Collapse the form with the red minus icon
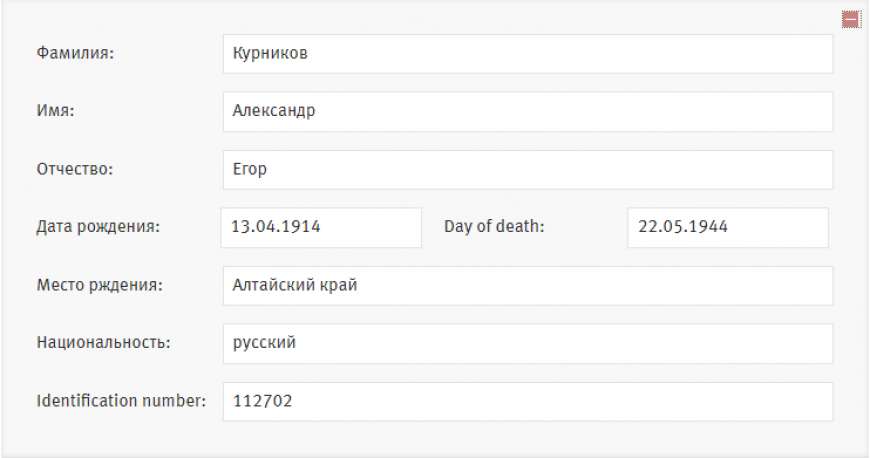Image resolution: width=870 pixels, height=458 pixels. pos(851,19)
